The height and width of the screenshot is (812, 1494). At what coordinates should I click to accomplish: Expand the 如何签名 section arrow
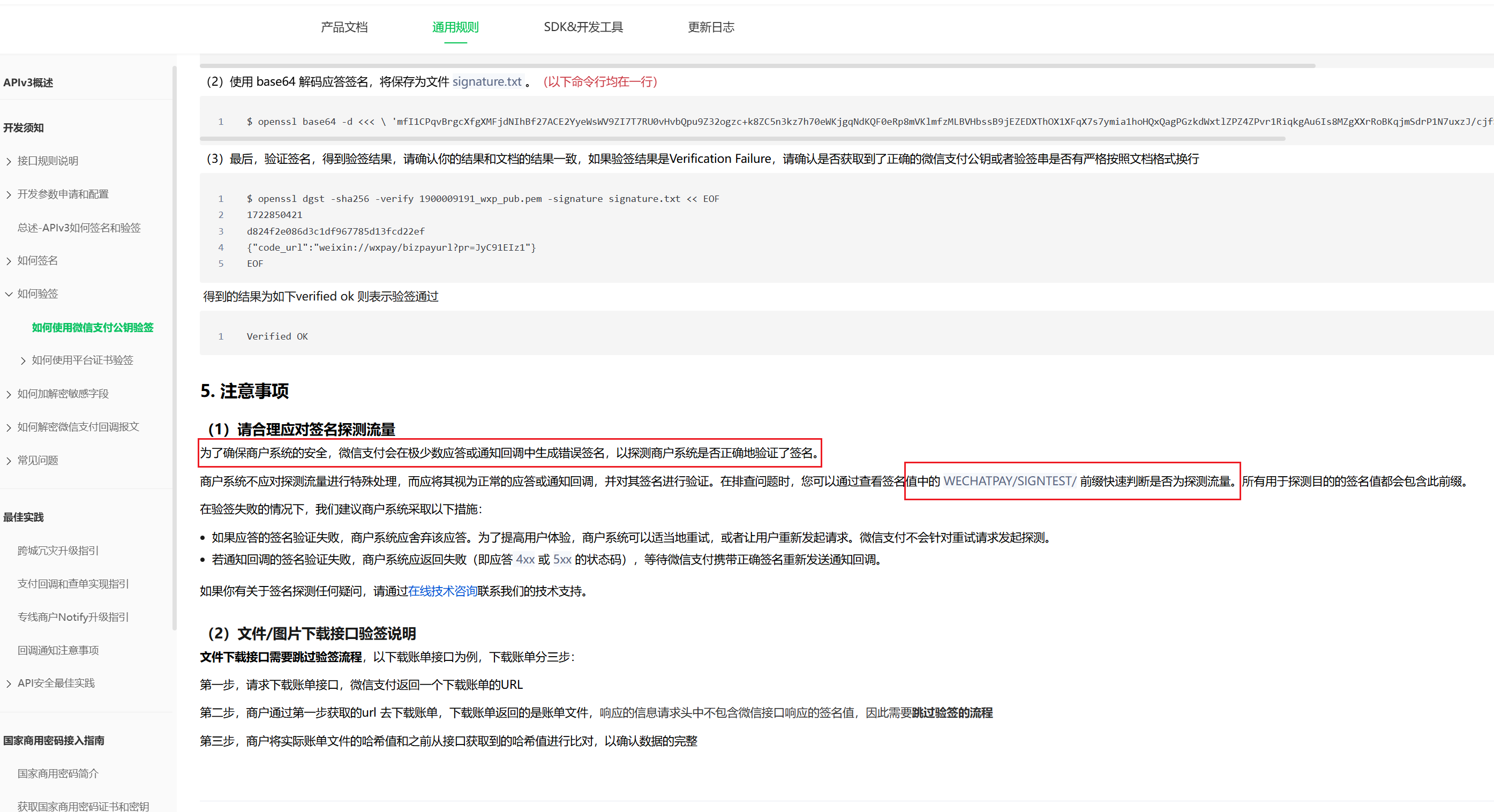(9, 261)
